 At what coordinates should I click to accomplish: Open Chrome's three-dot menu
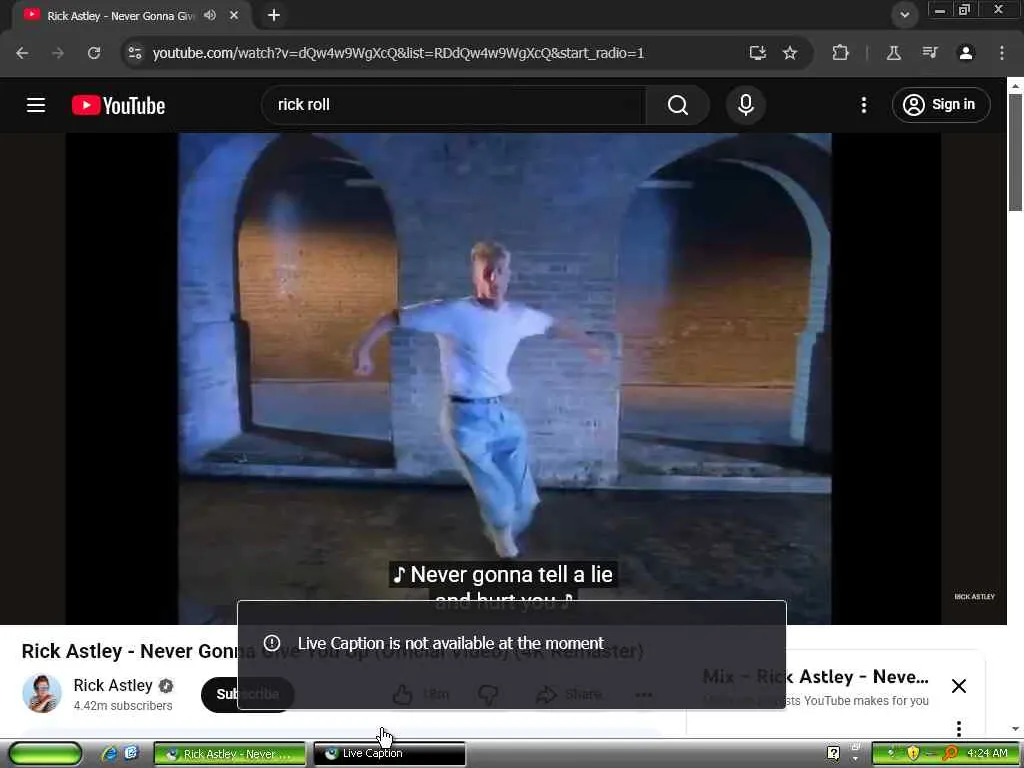tap(1002, 53)
